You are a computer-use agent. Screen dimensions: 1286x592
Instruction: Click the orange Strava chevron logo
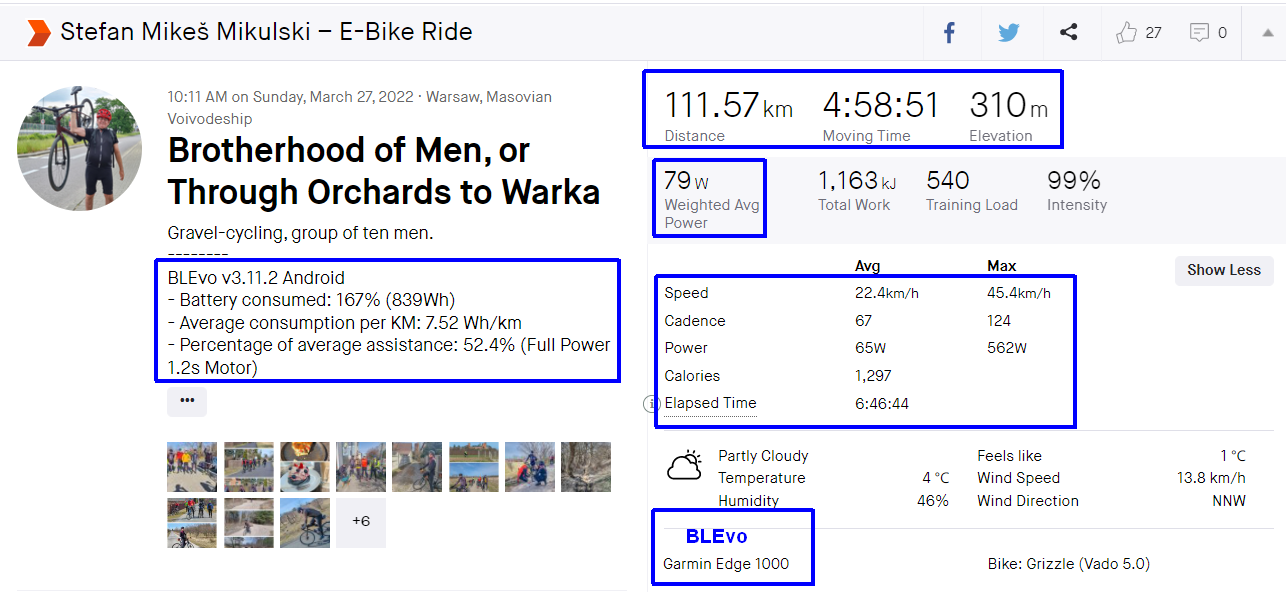click(38, 32)
